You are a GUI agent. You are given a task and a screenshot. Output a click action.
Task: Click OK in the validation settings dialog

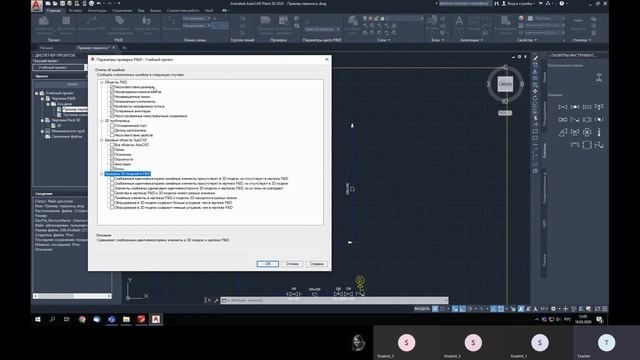pyautogui.click(x=268, y=264)
